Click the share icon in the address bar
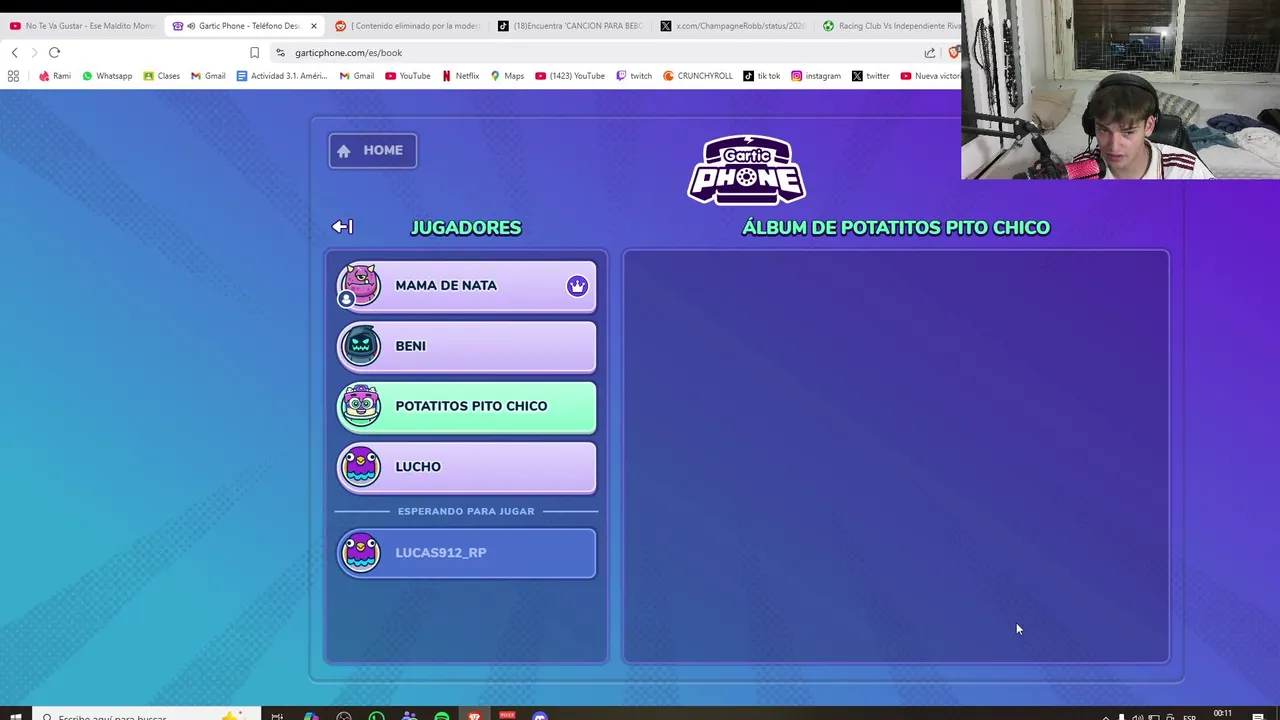 click(x=930, y=53)
